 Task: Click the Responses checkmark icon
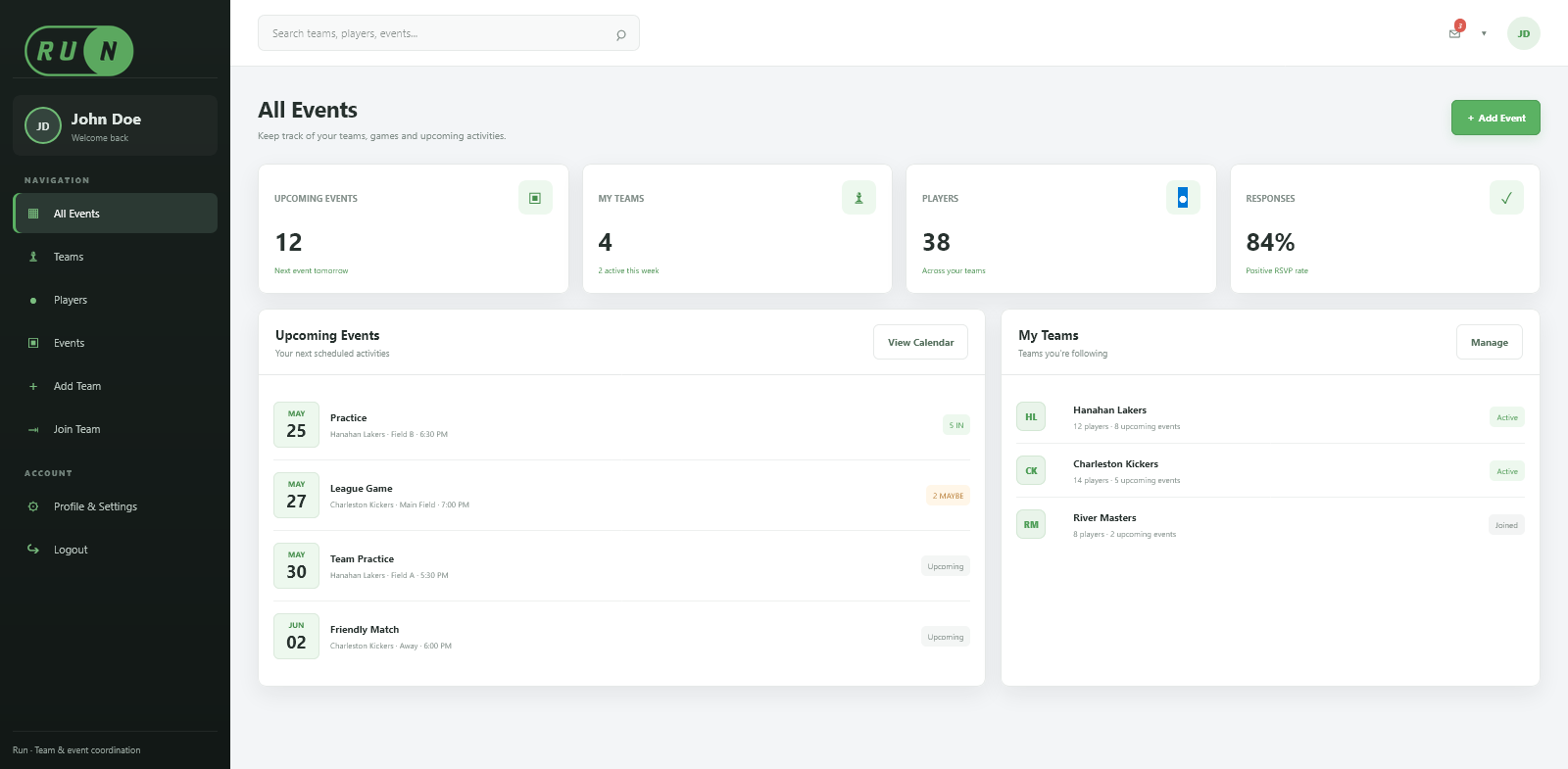tap(1506, 198)
